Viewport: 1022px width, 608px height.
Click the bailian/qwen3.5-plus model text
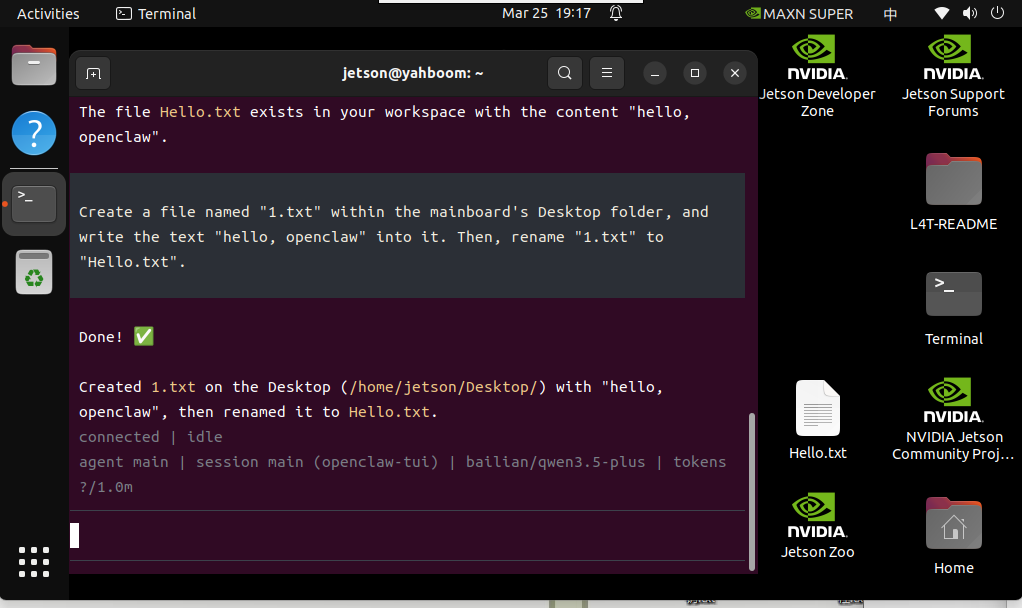pos(555,462)
